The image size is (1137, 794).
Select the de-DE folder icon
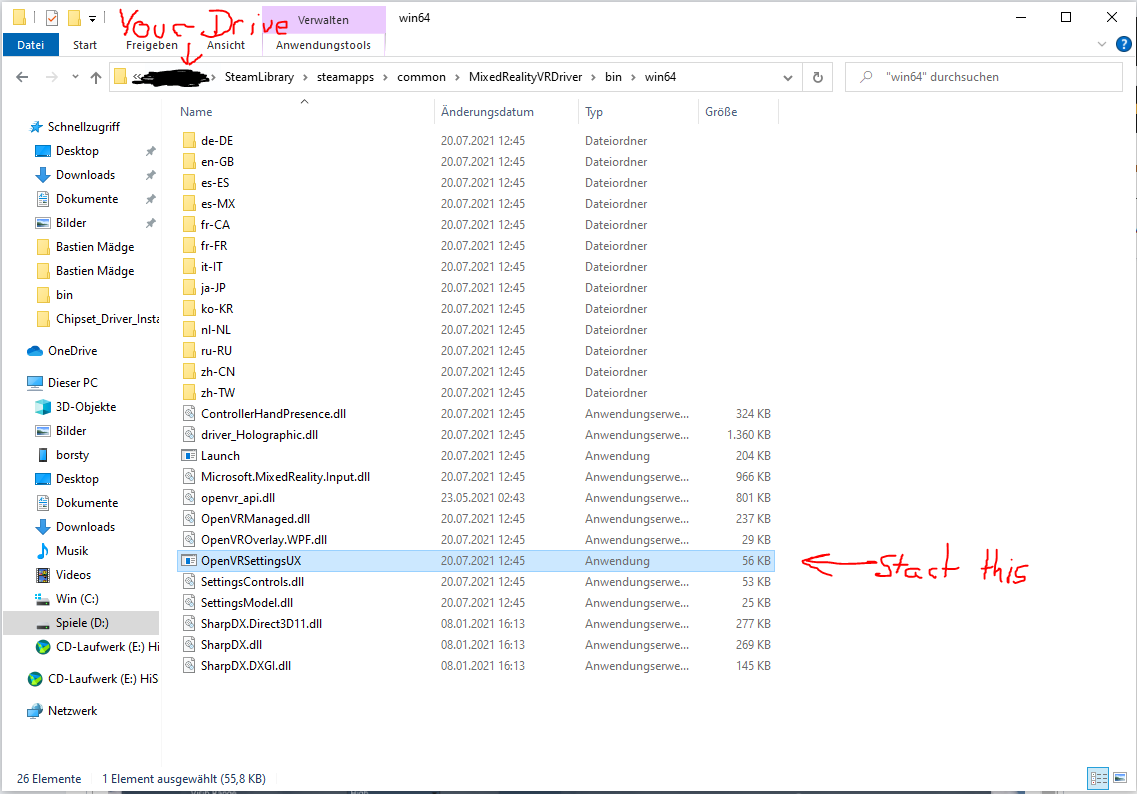pyautogui.click(x=189, y=141)
